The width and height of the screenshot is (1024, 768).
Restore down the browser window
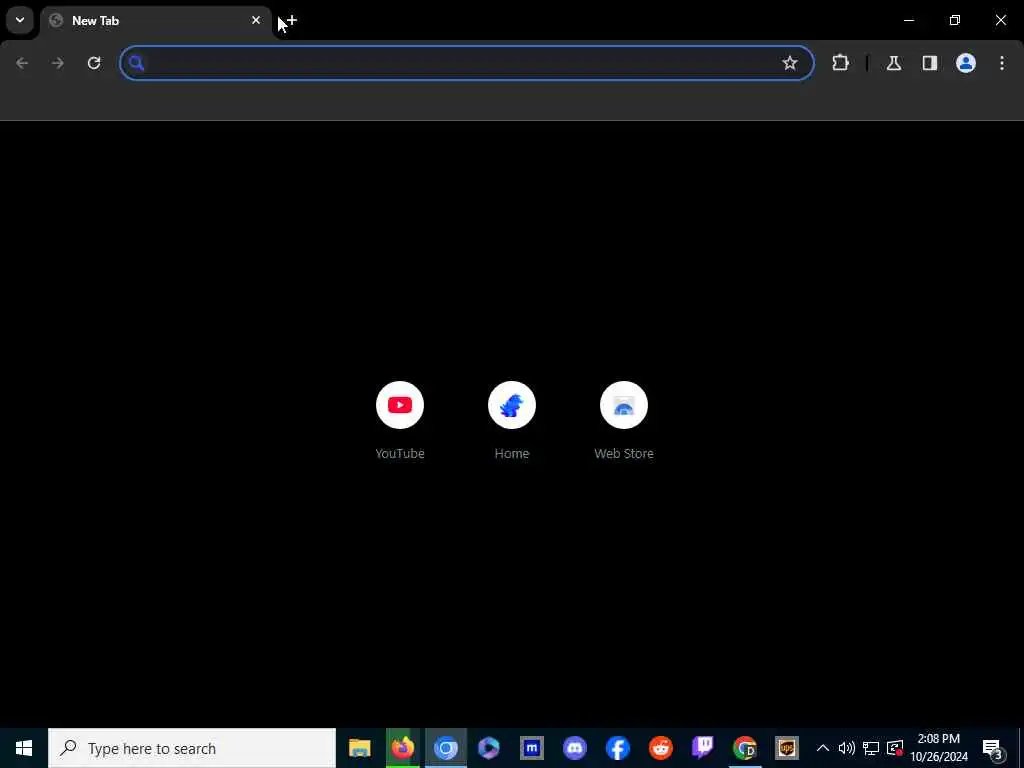pyautogui.click(x=955, y=20)
